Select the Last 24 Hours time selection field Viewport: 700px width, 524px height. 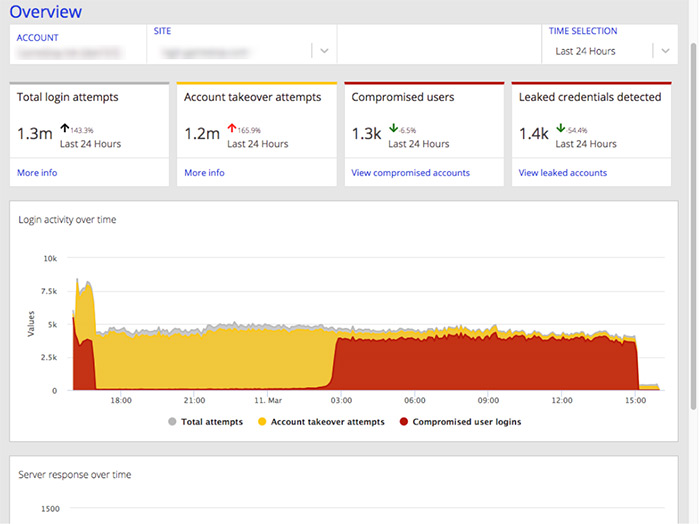600,51
